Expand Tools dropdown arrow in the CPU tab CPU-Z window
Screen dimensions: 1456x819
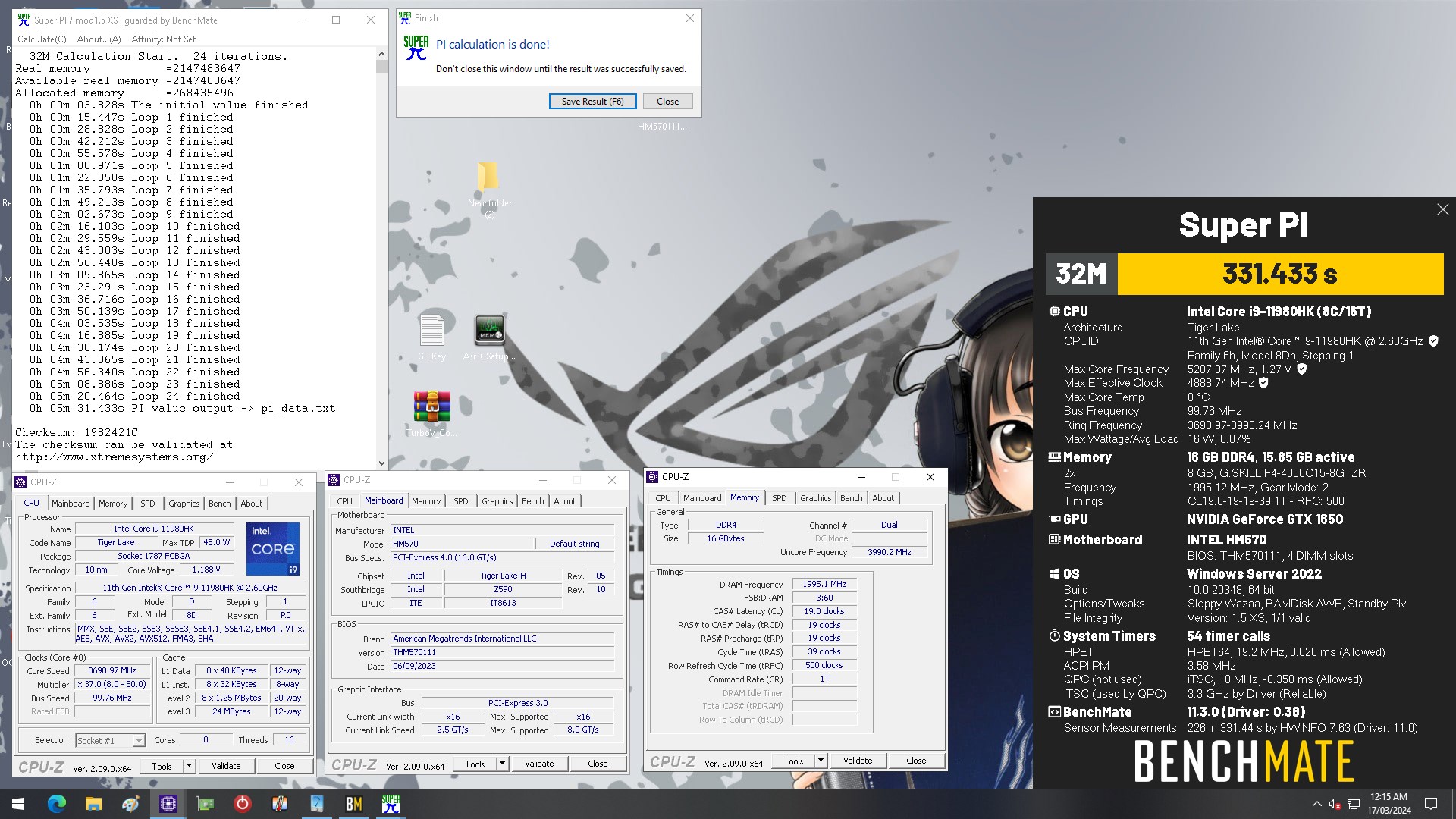tap(189, 766)
